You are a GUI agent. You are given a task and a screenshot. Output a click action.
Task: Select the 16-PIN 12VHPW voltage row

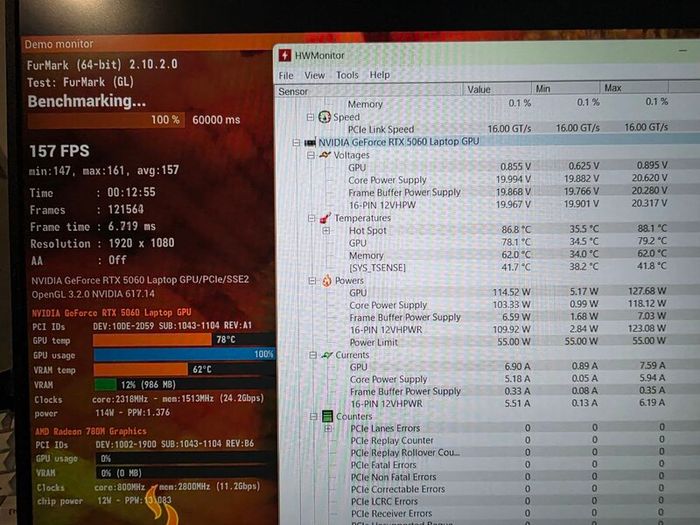489,204
